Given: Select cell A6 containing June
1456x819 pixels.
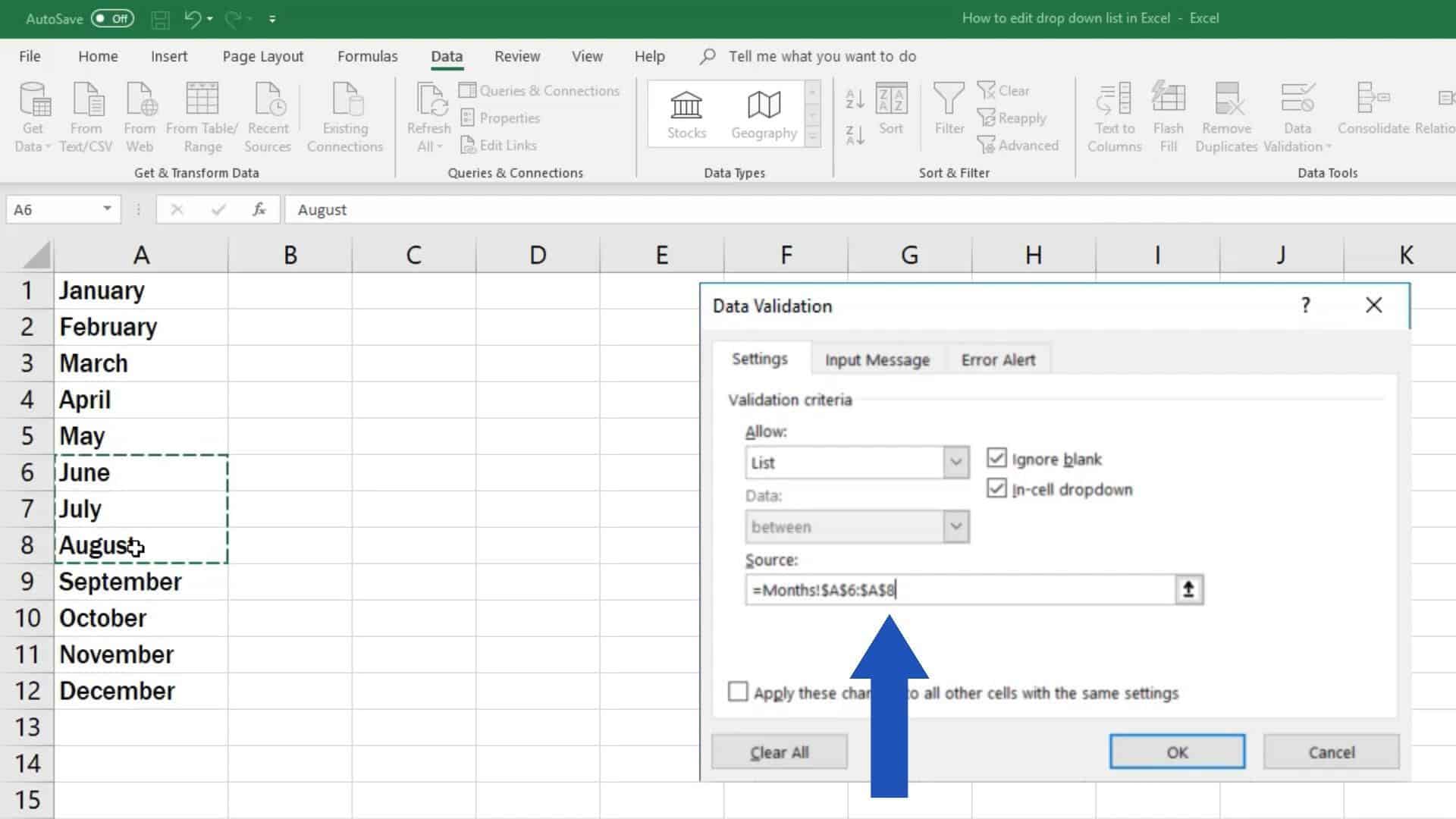Looking at the screenshot, I should pyautogui.click(x=140, y=471).
